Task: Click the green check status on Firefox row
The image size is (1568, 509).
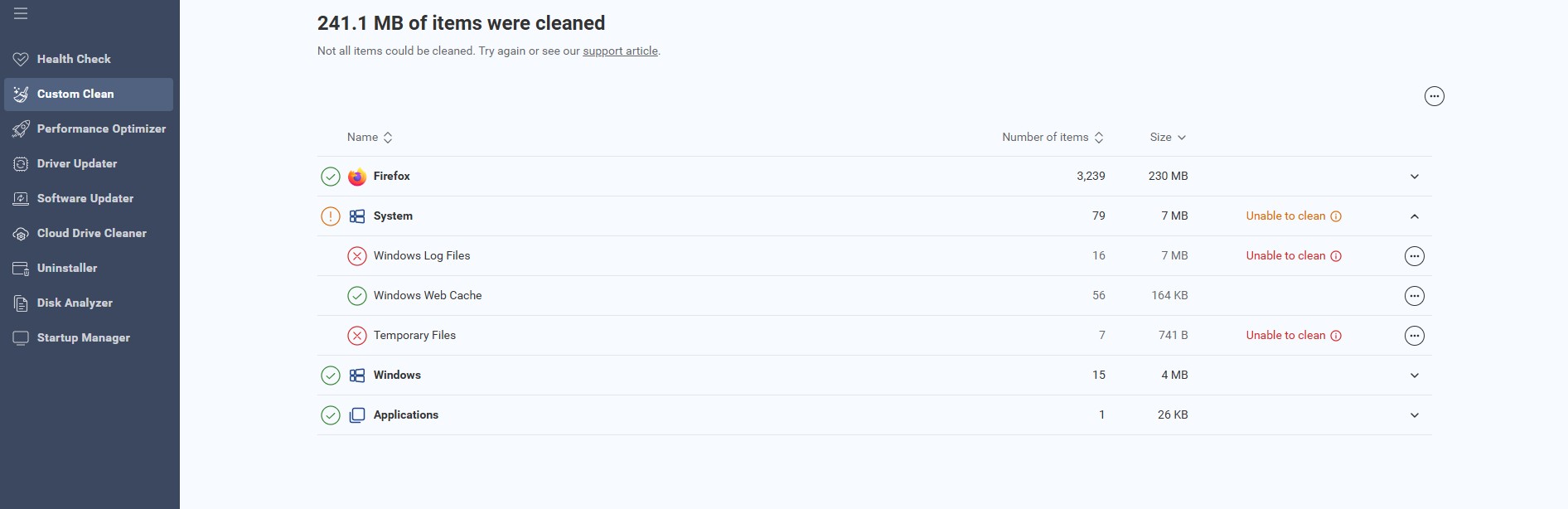Action: 330,177
